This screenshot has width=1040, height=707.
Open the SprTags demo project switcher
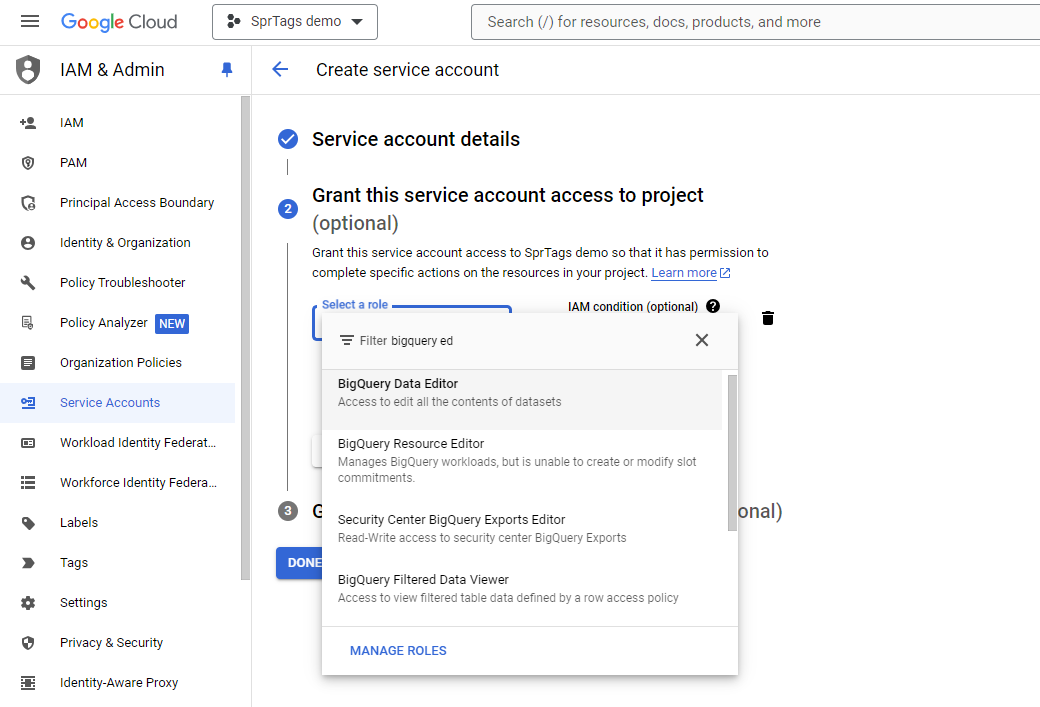coord(294,21)
